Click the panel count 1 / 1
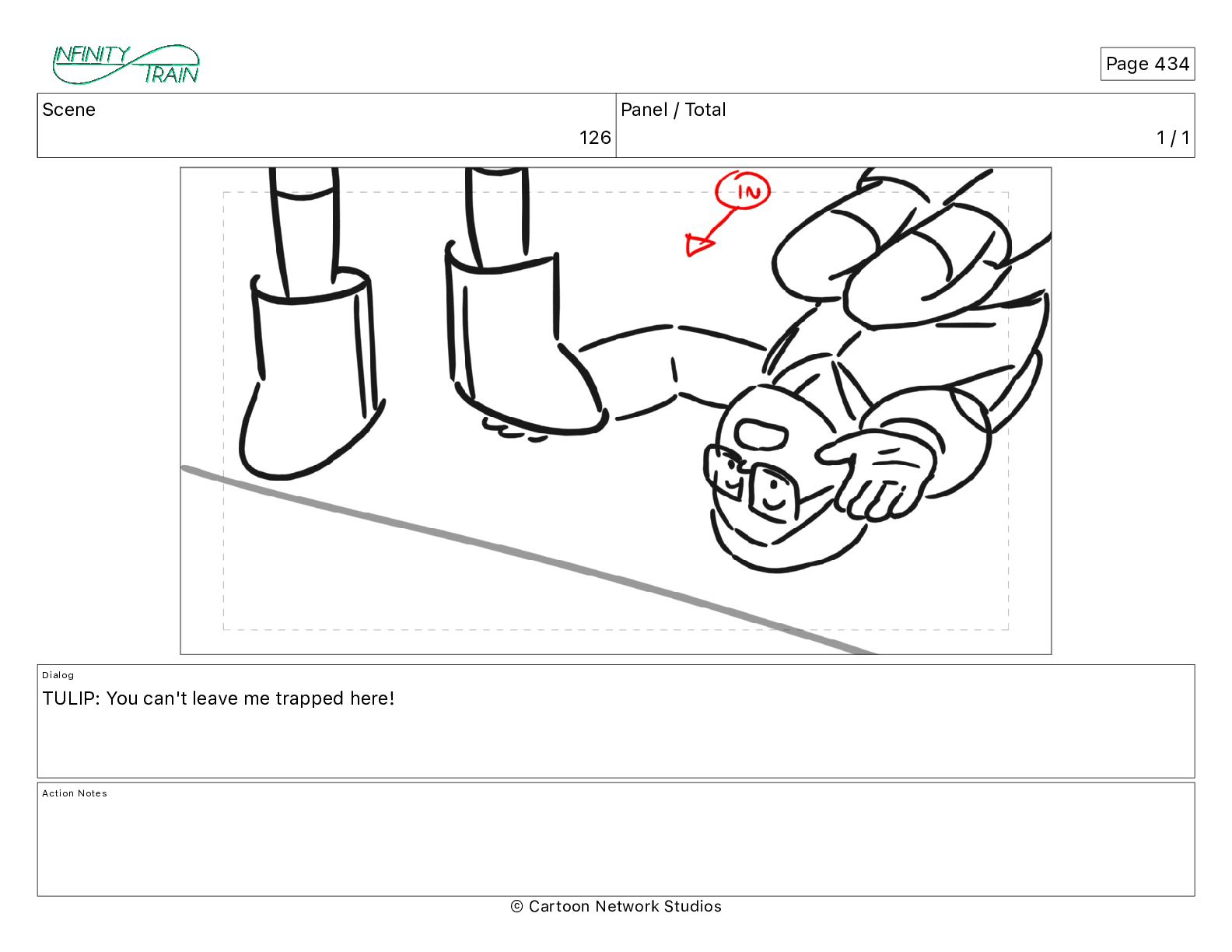1232x952 pixels. pos(1173,138)
